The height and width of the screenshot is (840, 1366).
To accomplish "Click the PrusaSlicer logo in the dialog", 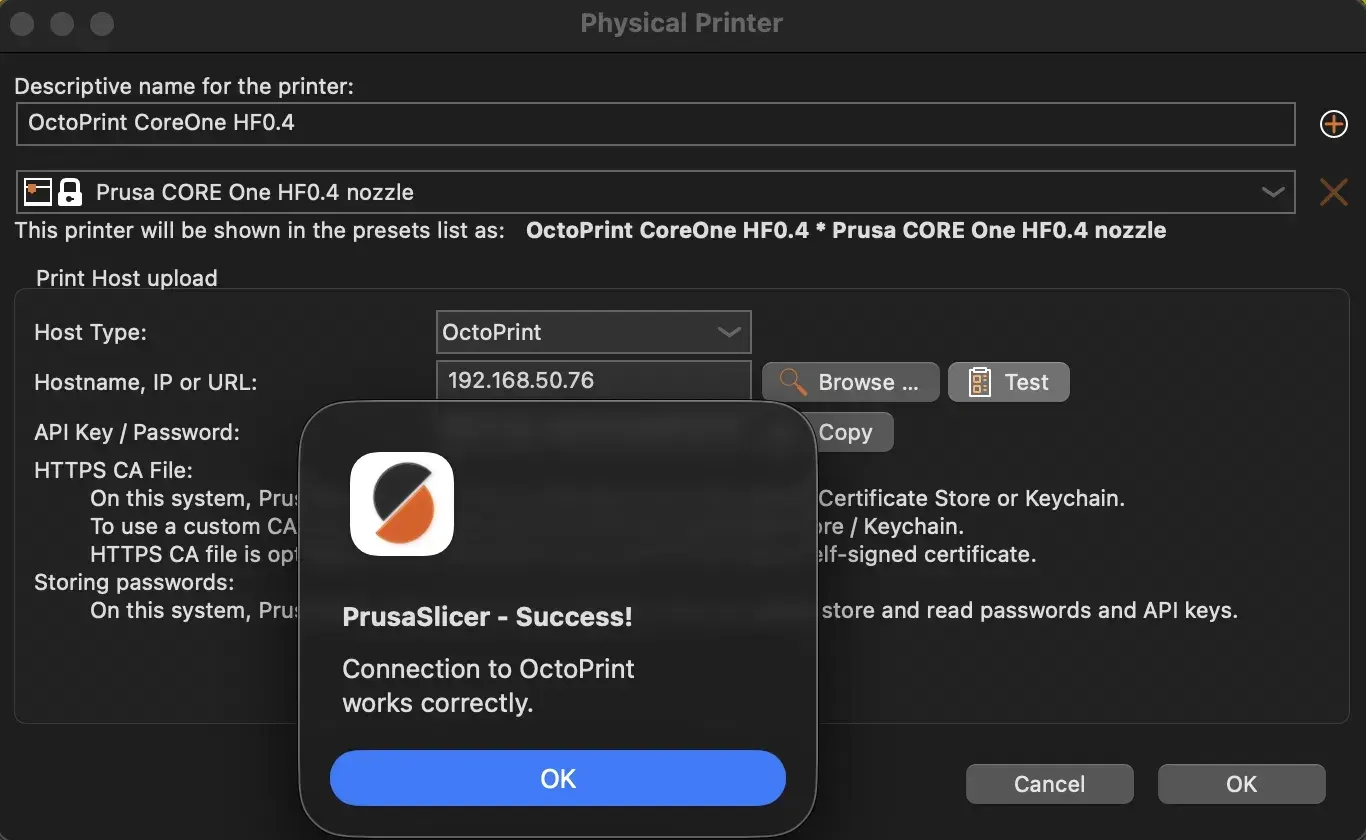I will [402, 504].
